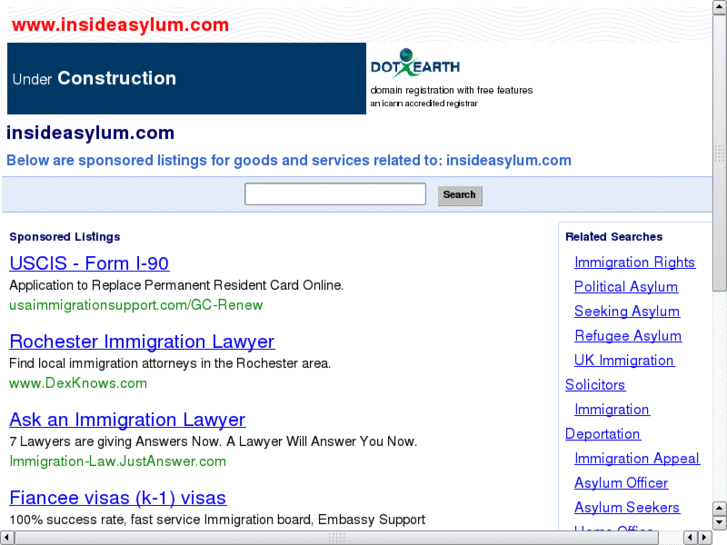
Task: Select the Political Asylum related search
Action: (626, 287)
